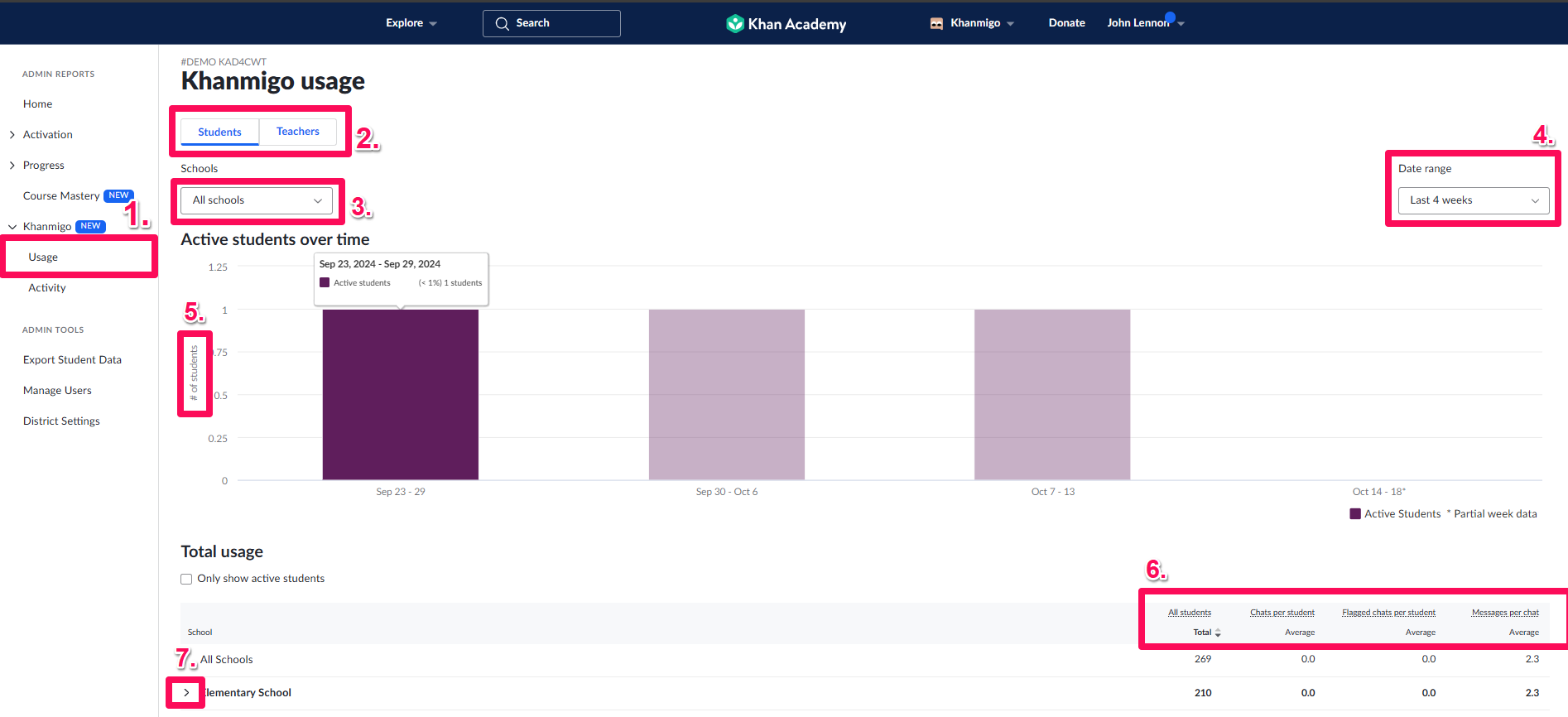Sort by All students Total arrows
Viewport: 1568px width, 717px height.
click(1218, 633)
